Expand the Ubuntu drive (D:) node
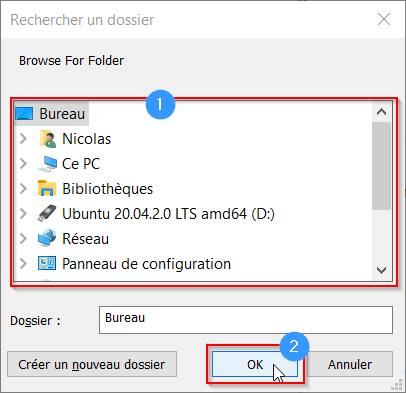The height and width of the screenshot is (393, 406). pyautogui.click(x=23, y=214)
